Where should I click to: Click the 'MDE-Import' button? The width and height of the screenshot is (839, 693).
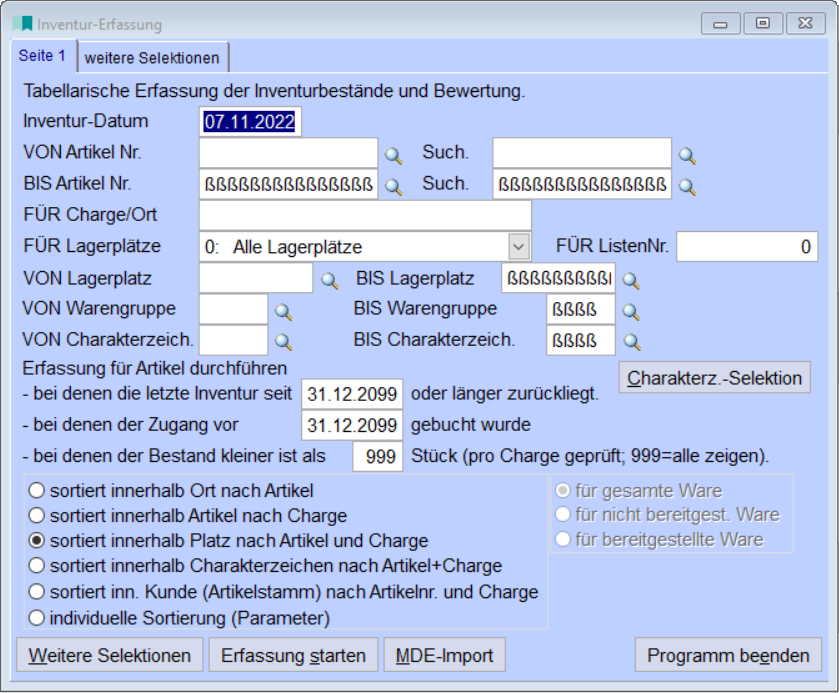tap(443, 655)
